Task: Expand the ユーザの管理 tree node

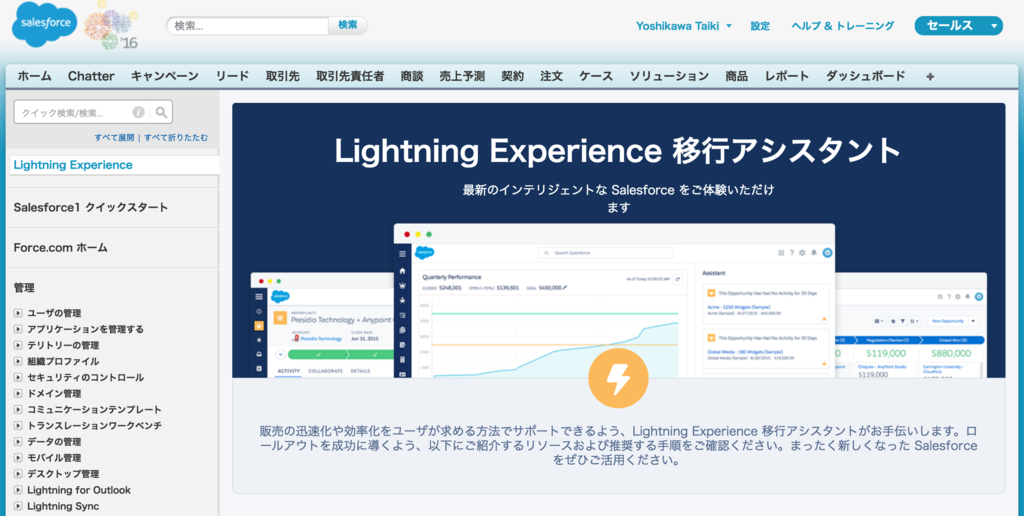Action: (x=18, y=314)
